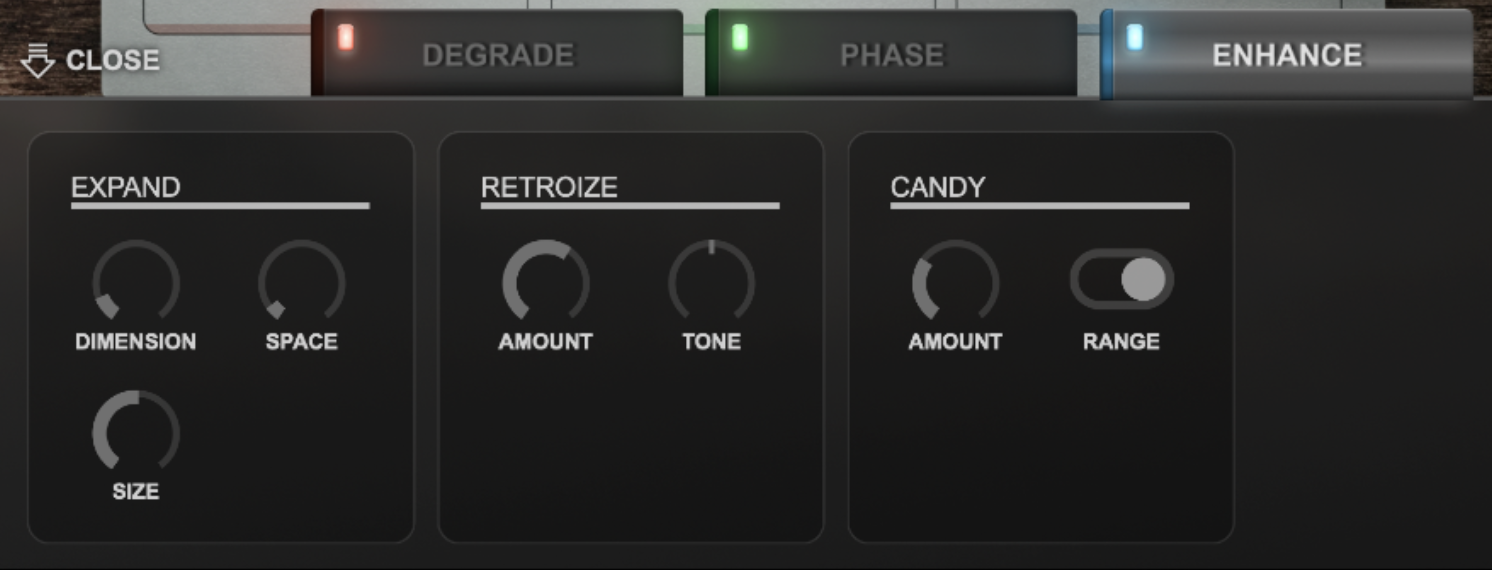Click the Close text label
The image size is (1492, 570).
tap(112, 61)
